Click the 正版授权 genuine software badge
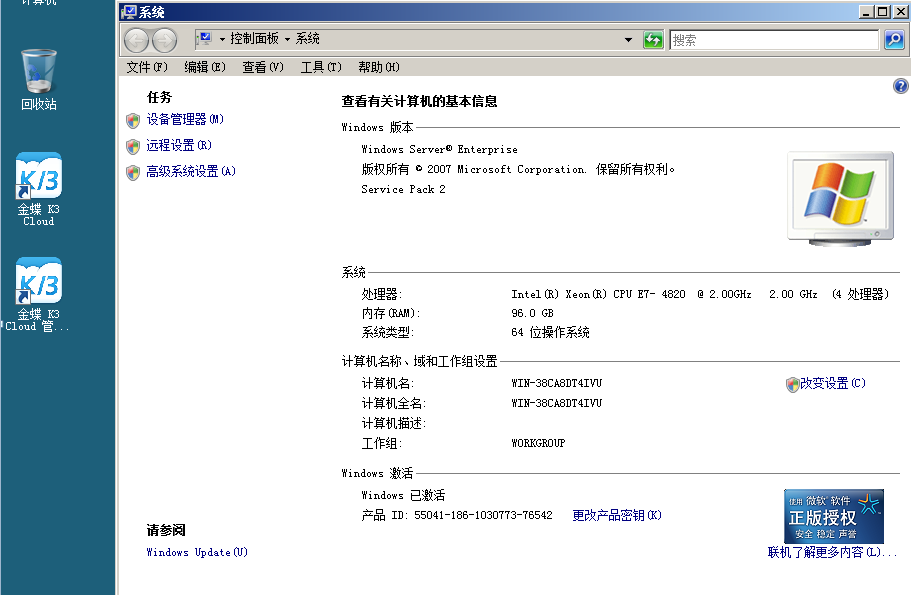 pos(834,516)
